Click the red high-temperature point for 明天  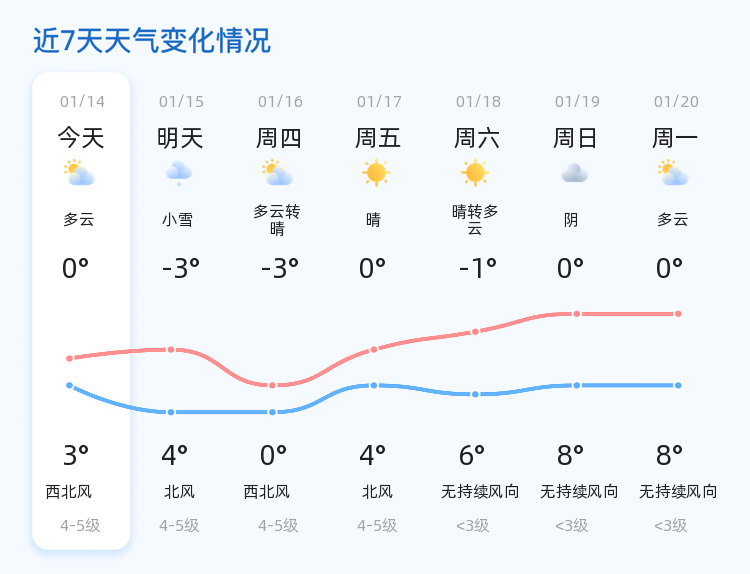[x=171, y=350]
